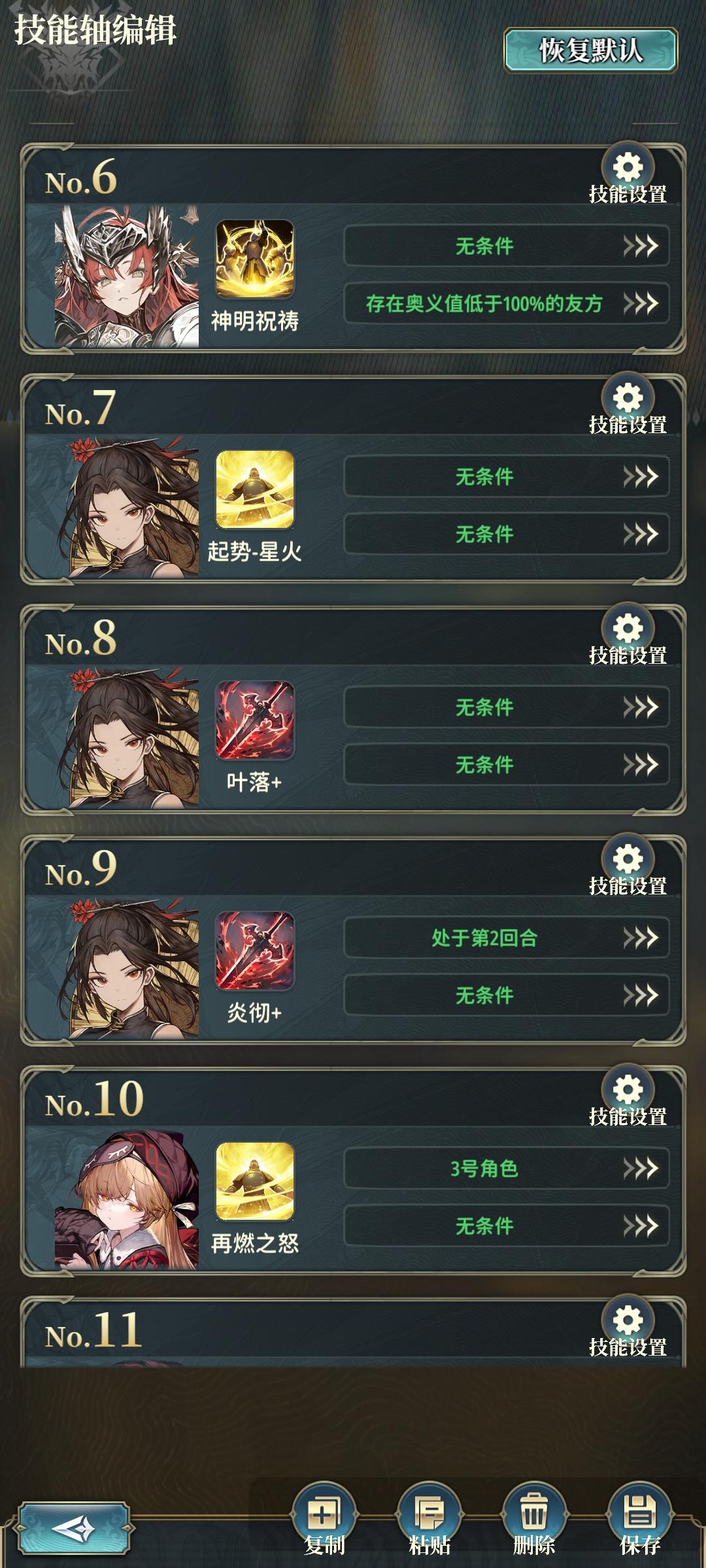
Task: Tap the 叶落+ skill icon
Action: pos(255,721)
